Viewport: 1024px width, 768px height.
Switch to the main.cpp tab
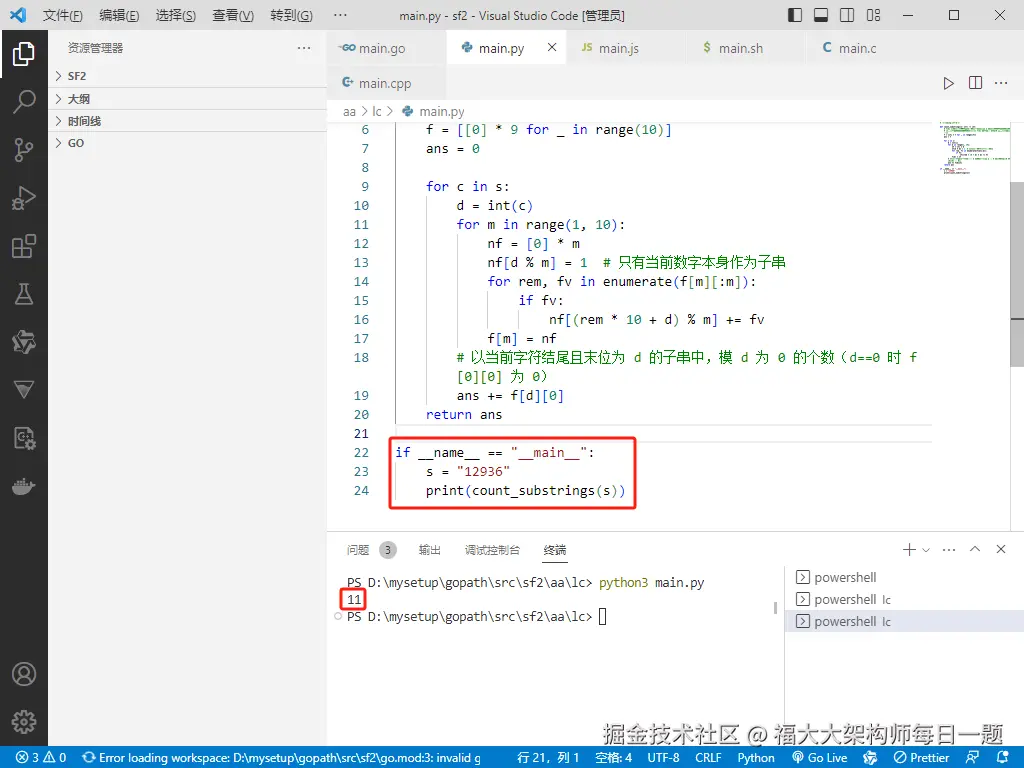[x=385, y=83]
